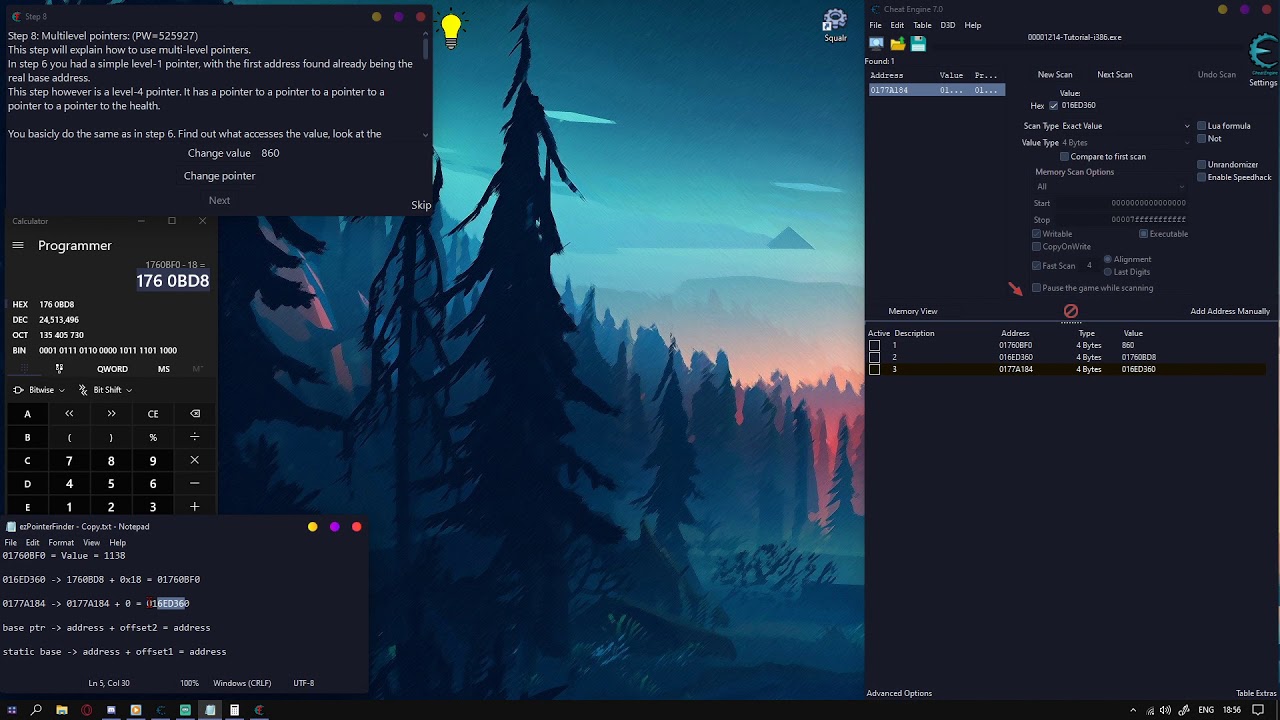The image size is (1280, 720).
Task: Open the notification center icon
Action: tap(1258, 710)
